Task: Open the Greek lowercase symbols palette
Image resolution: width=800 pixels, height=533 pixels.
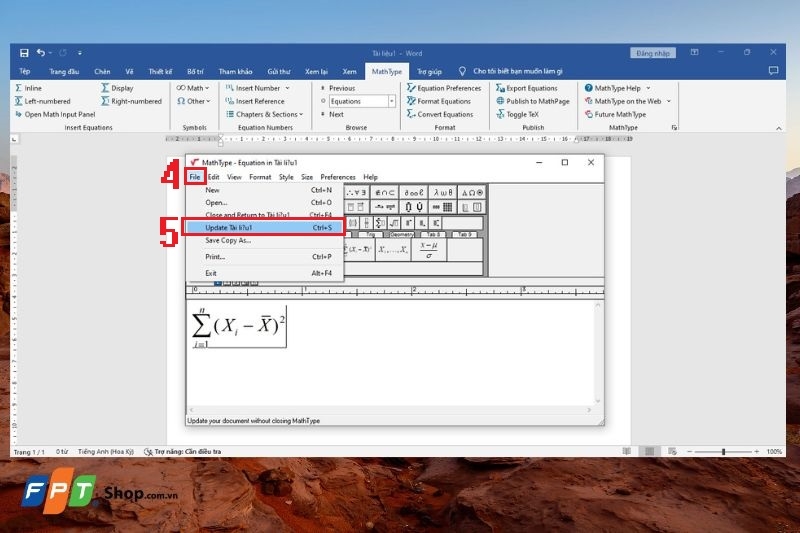Action: click(x=443, y=192)
